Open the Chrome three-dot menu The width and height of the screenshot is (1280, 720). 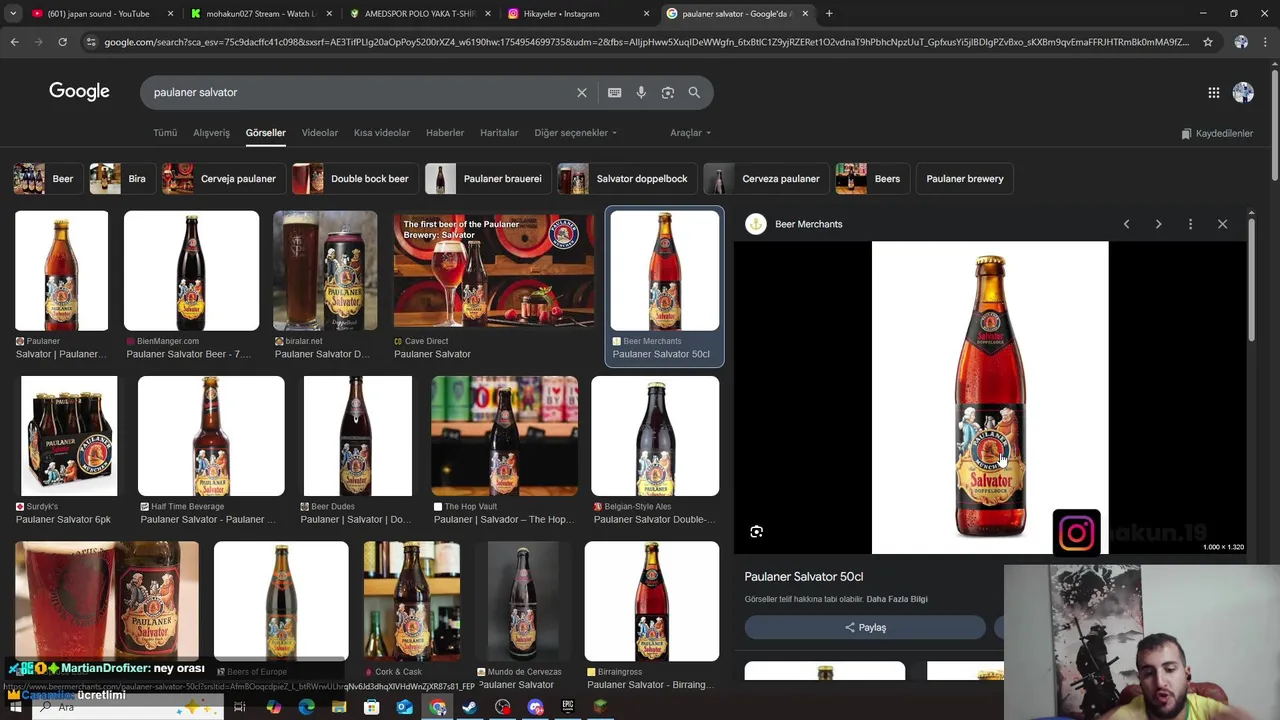1266,42
